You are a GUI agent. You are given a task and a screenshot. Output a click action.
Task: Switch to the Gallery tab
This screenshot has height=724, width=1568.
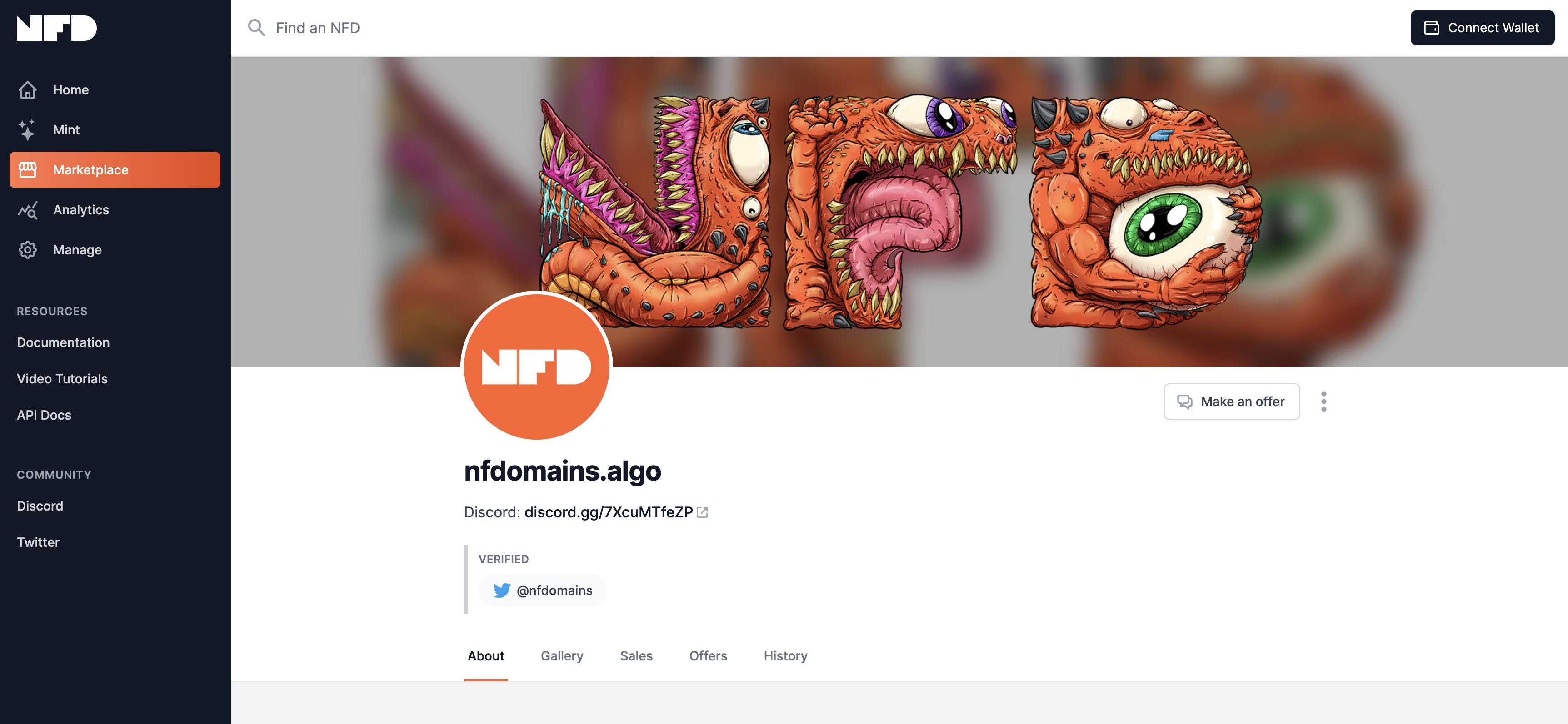562,656
